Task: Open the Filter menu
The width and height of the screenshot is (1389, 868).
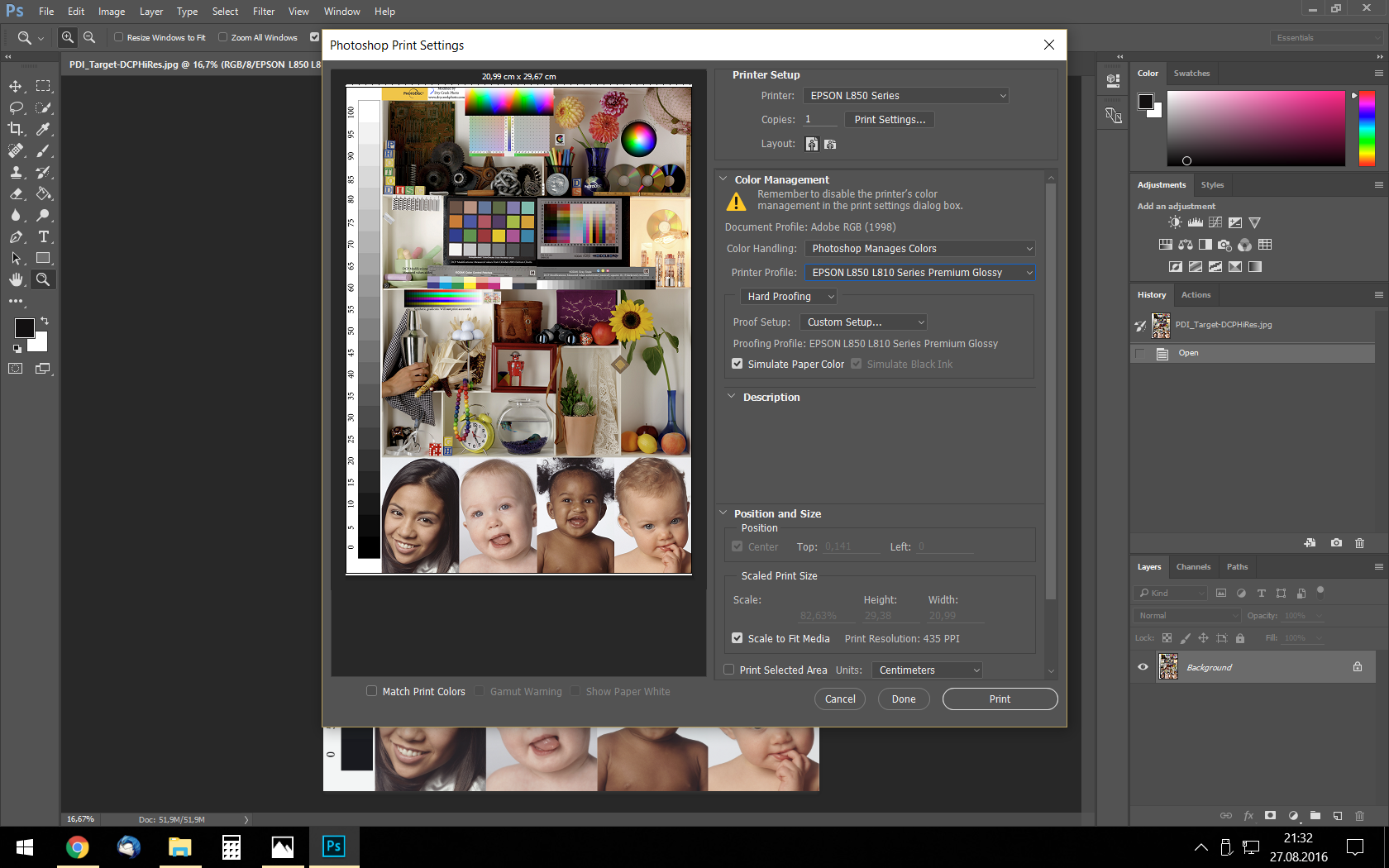Action: (x=264, y=12)
